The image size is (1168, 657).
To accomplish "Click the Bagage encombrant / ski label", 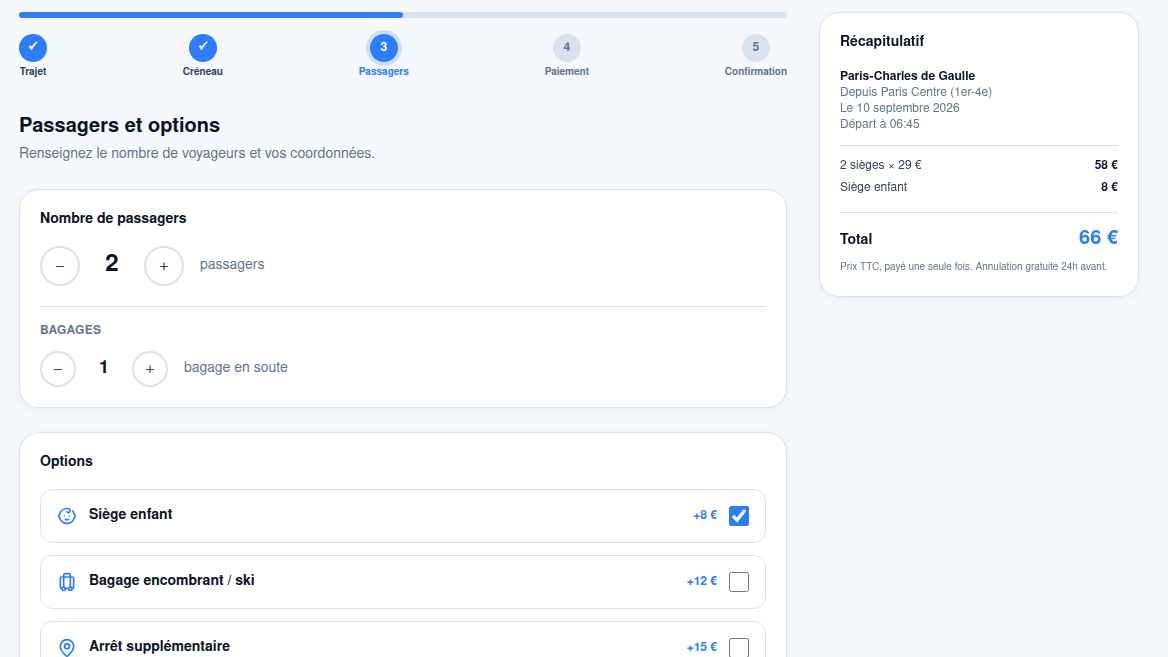I will tap(172, 580).
